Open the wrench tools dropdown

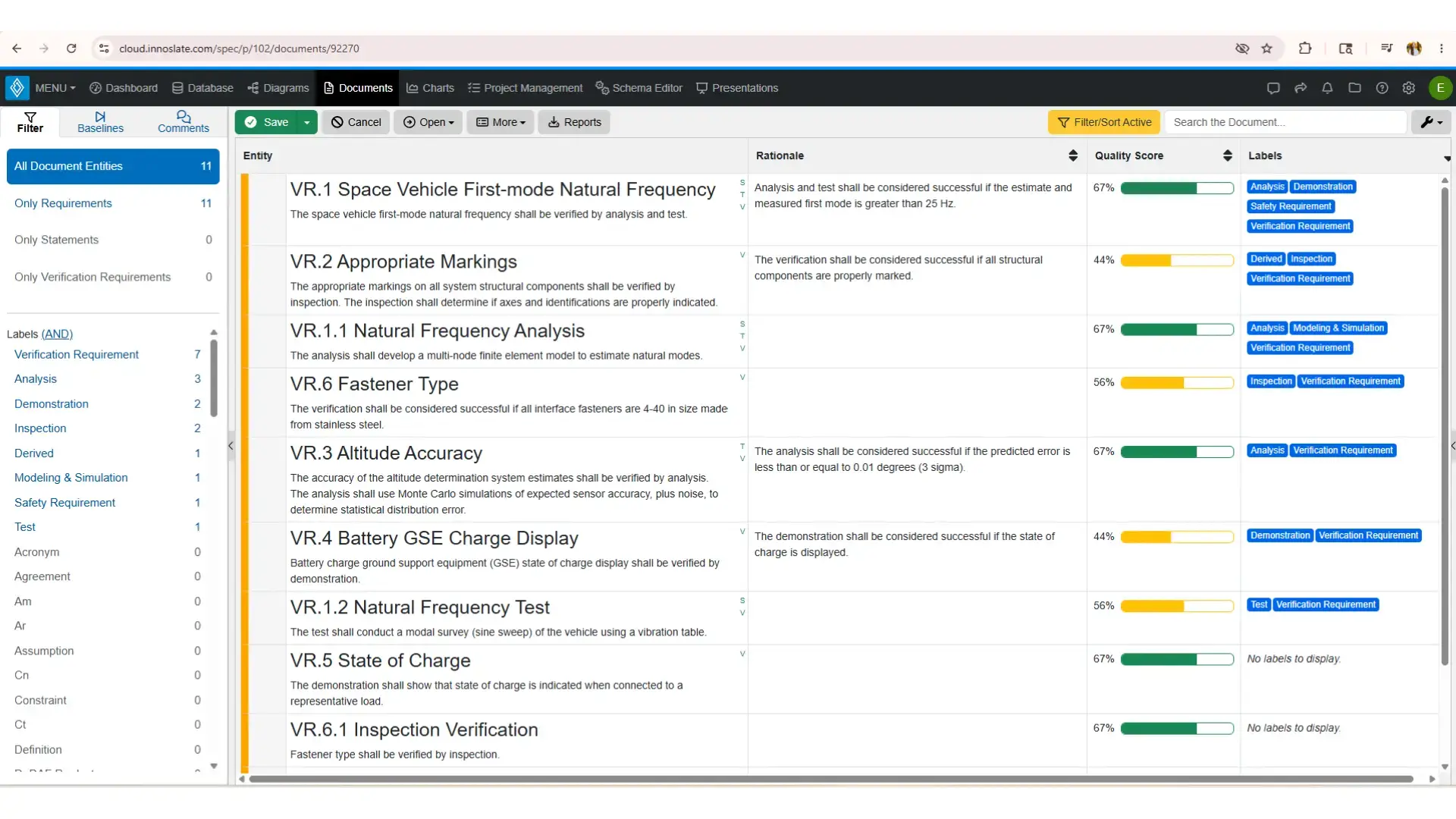[x=1431, y=122]
